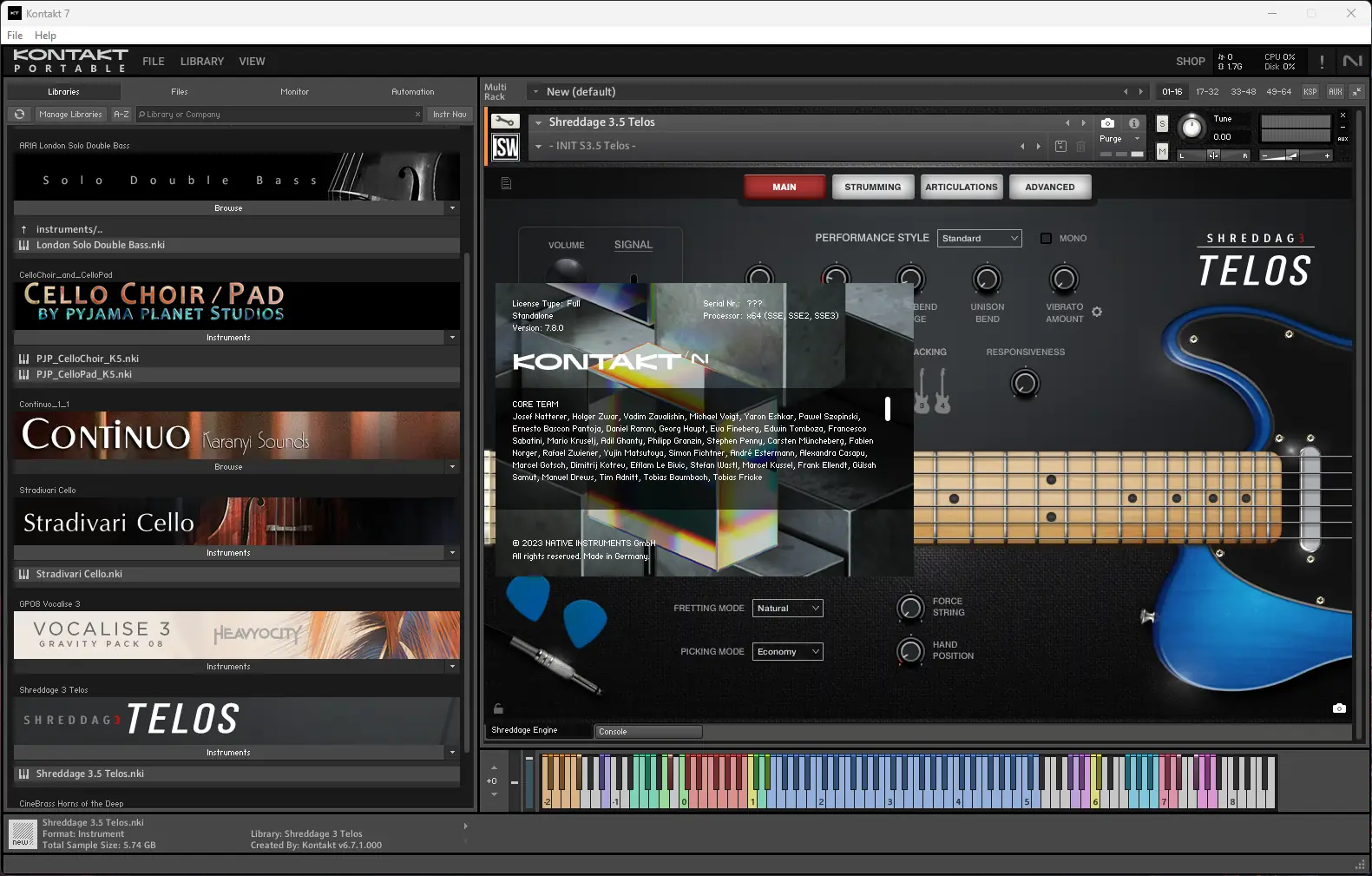Image resolution: width=1372 pixels, height=876 pixels.
Task: Clear the library search with X icon
Action: [x=417, y=115]
